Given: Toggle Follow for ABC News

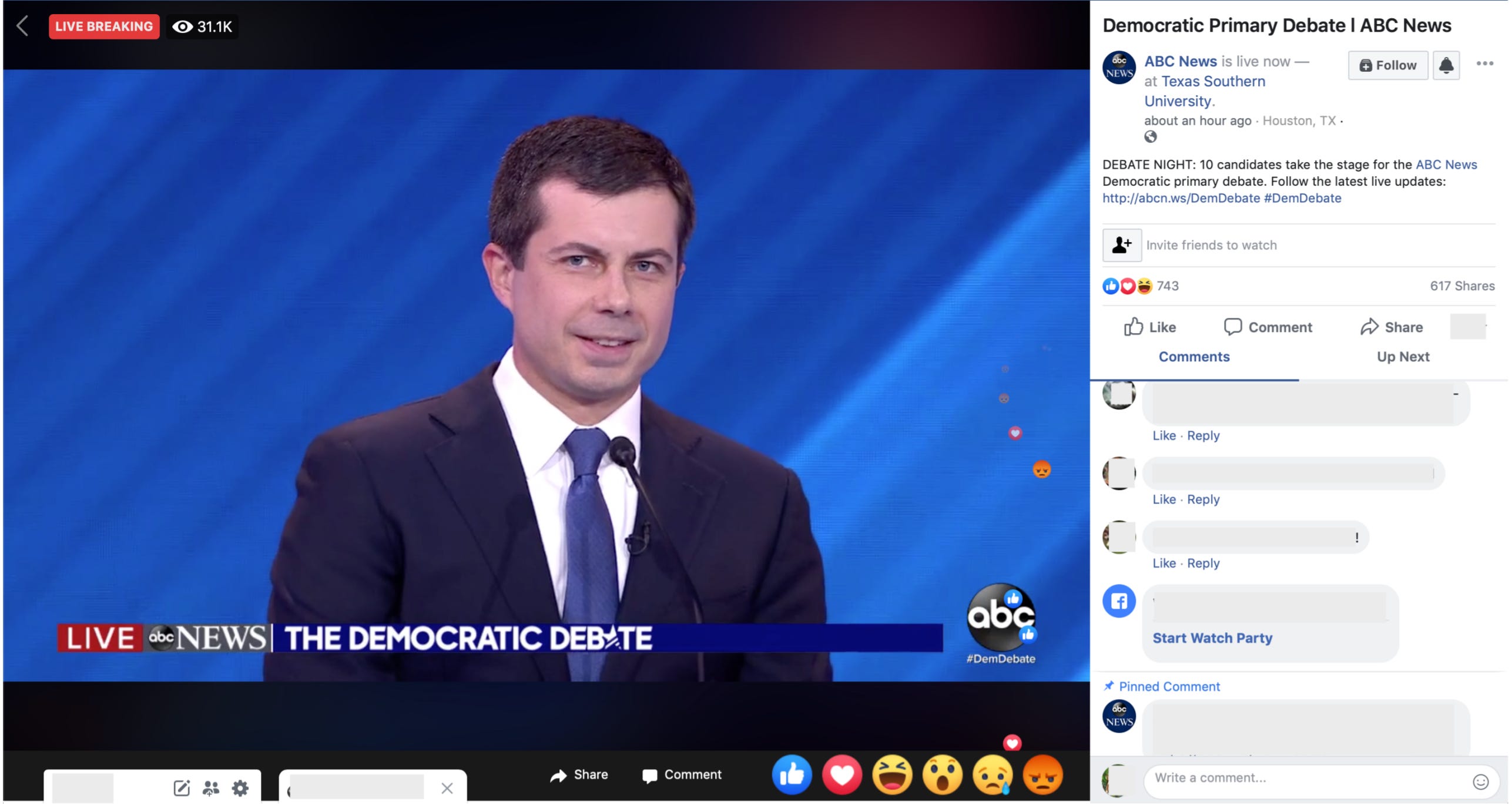Looking at the screenshot, I should point(1387,65).
